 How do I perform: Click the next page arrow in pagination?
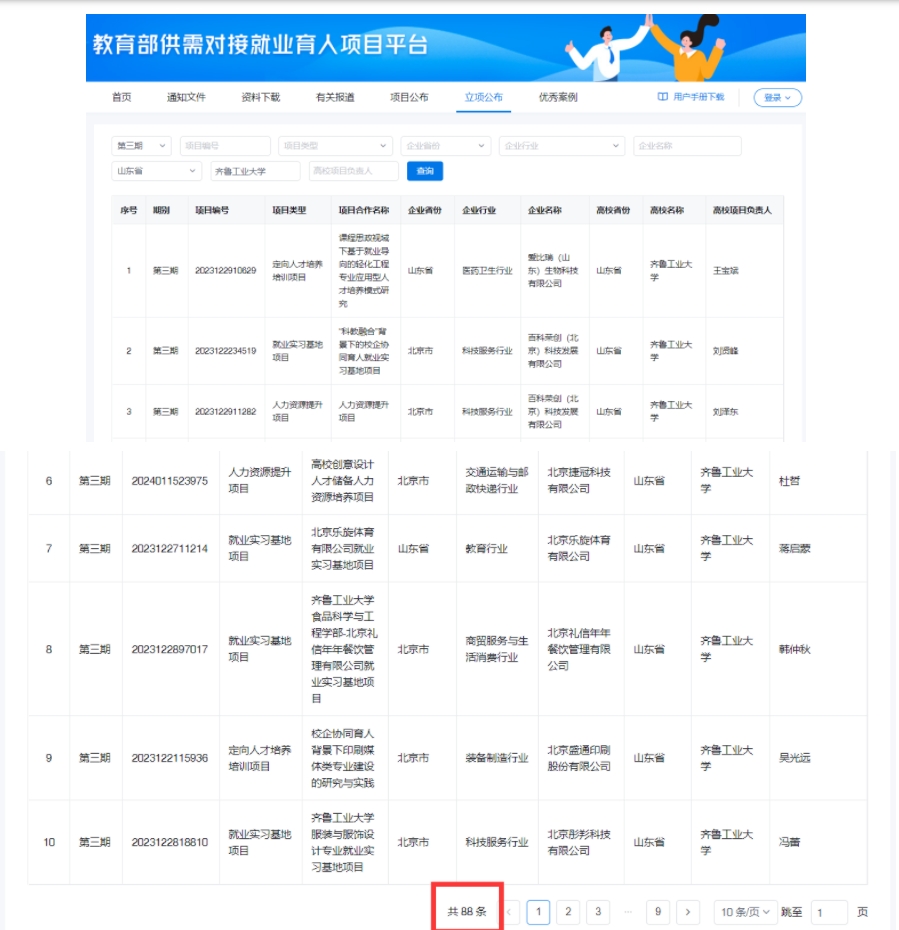[x=688, y=912]
